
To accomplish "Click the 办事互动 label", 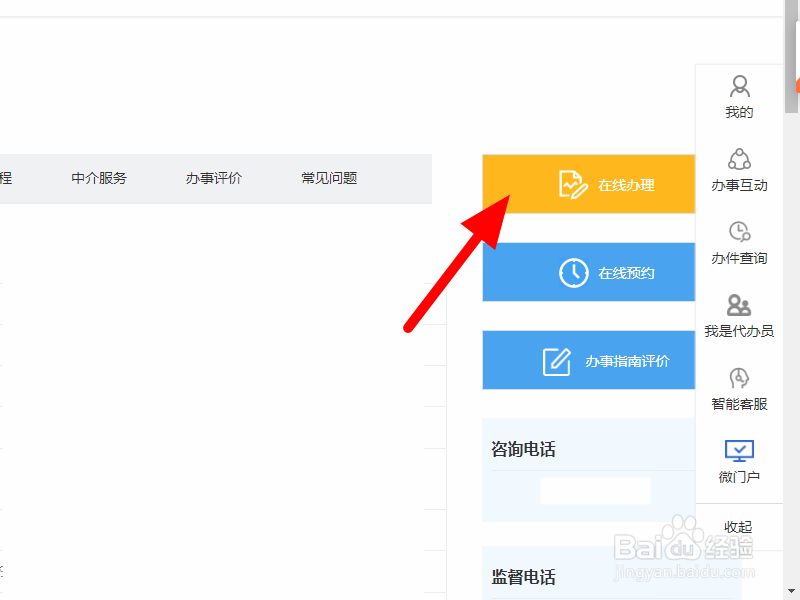I will tap(739, 185).
